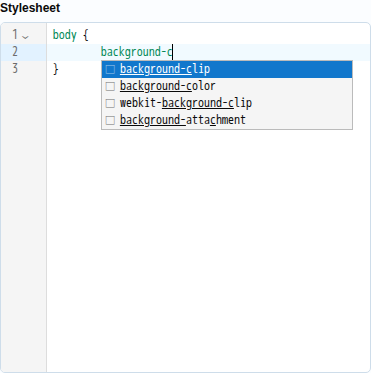Choose background-color from the suggestion list
This screenshot has width=371, height=373.
227,86
